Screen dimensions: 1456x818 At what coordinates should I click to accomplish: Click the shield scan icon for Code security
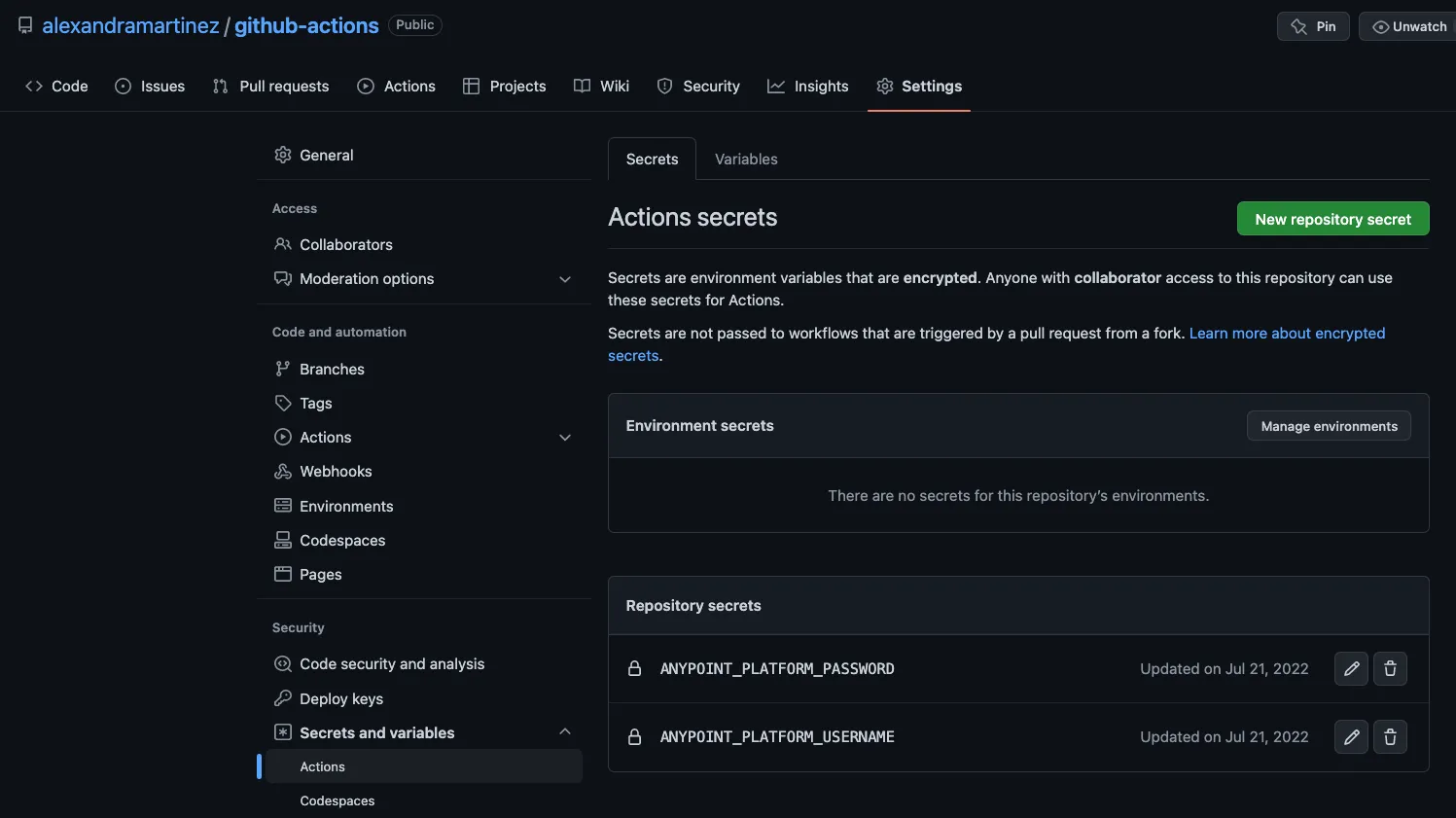coord(283,663)
